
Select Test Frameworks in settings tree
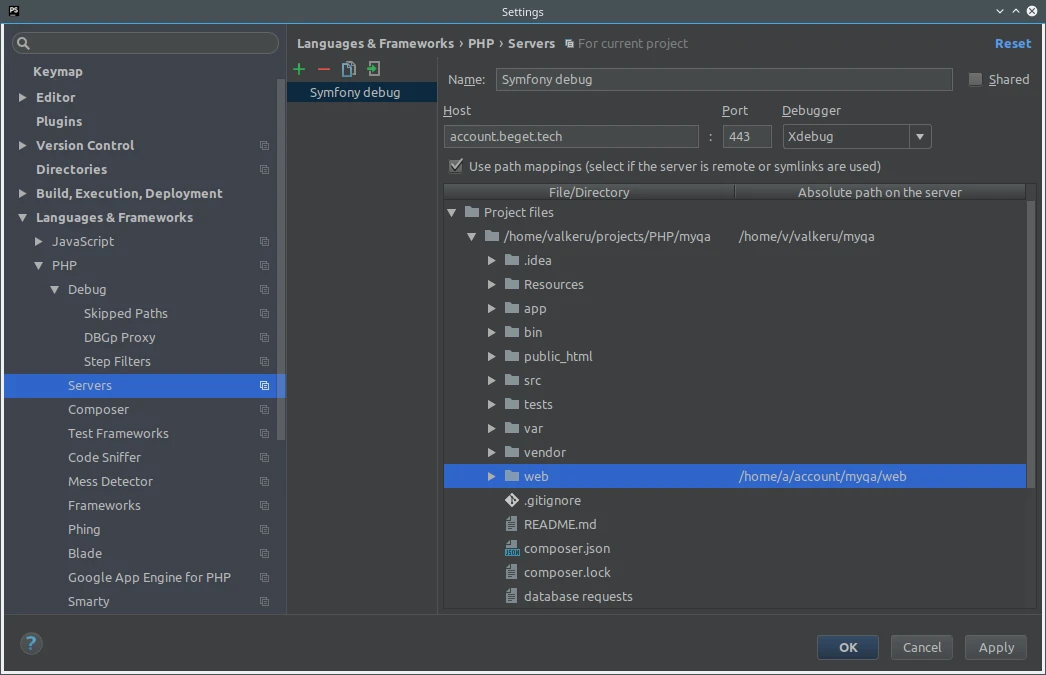[118, 433]
